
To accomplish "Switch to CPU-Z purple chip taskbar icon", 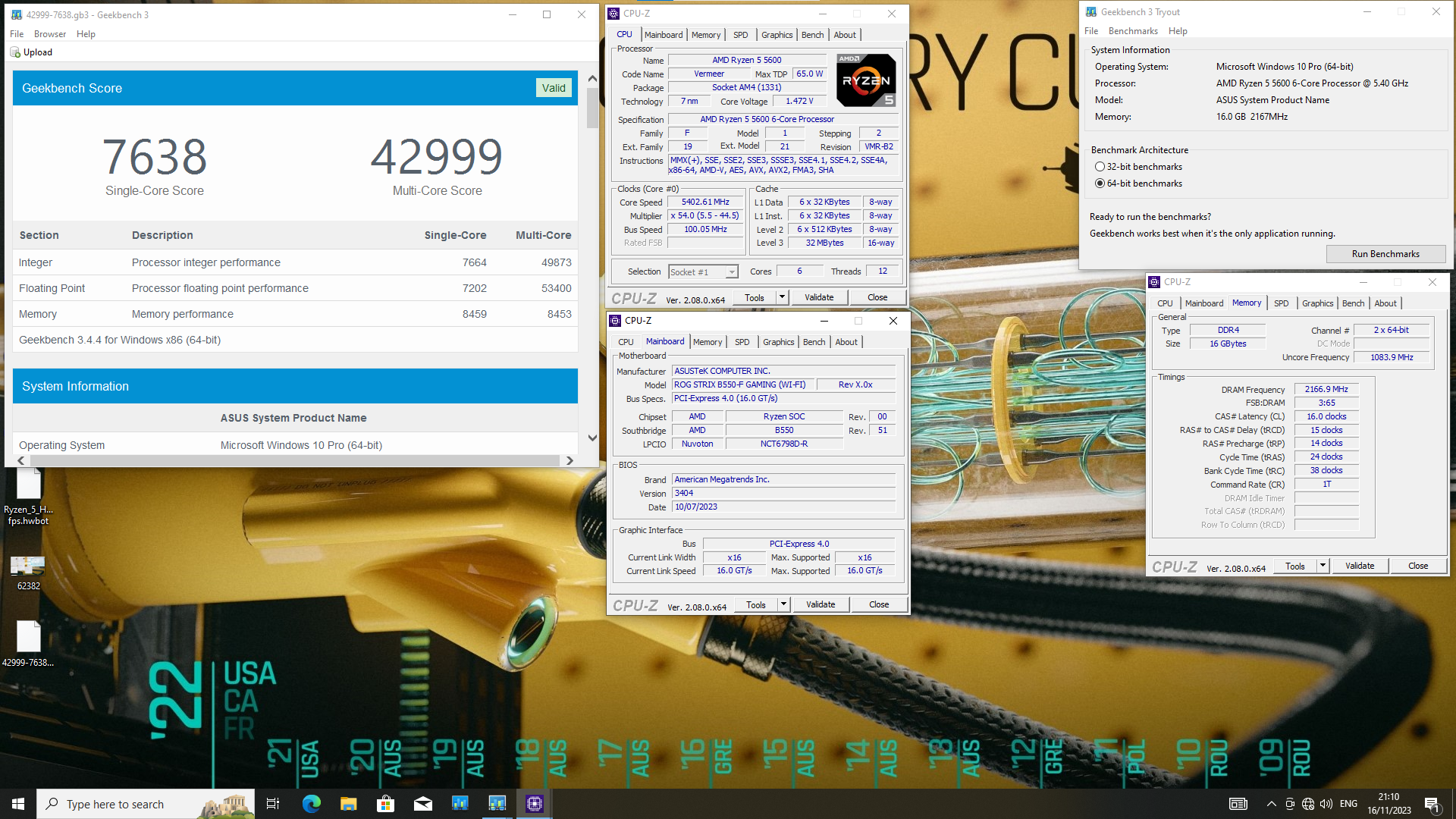I will [x=535, y=804].
